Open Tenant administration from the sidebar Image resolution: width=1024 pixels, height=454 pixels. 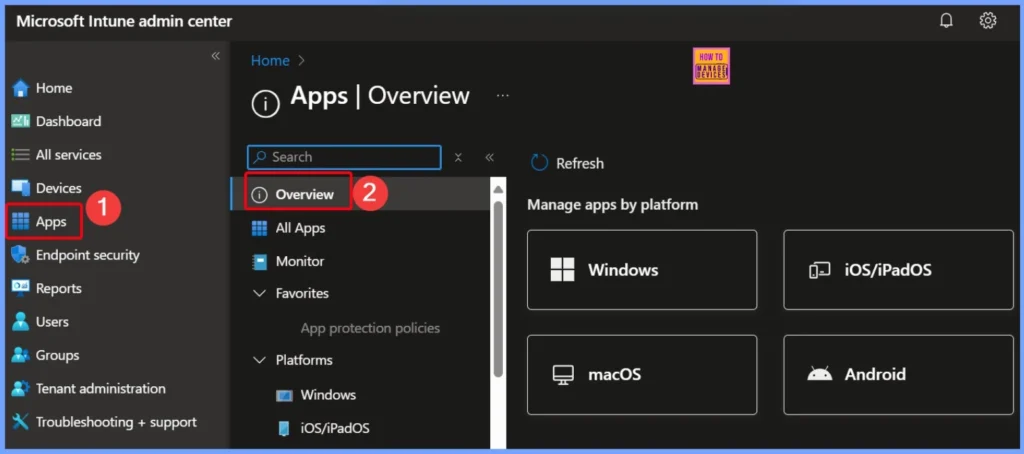[x=101, y=388]
